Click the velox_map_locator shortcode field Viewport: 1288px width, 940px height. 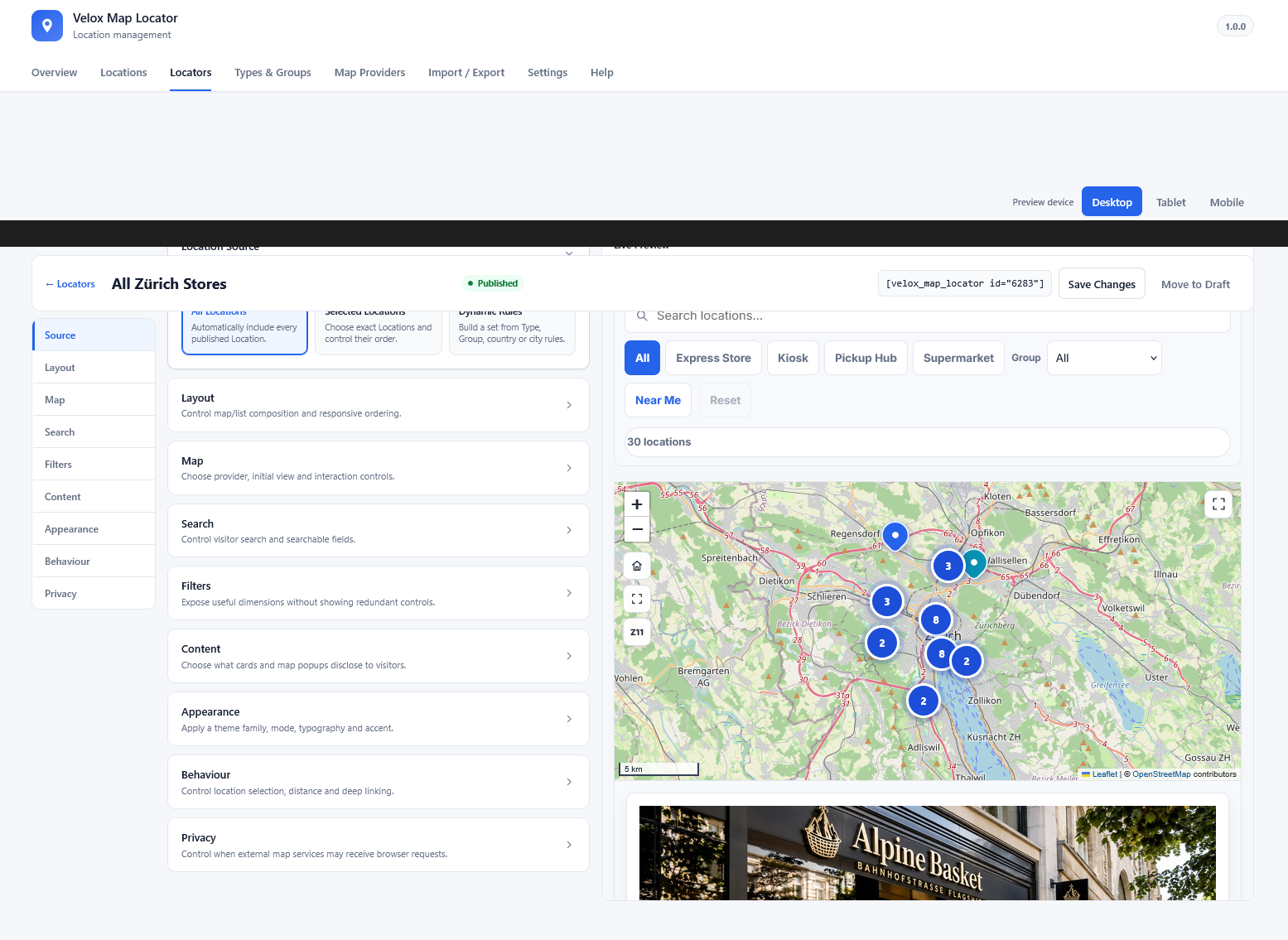(964, 283)
